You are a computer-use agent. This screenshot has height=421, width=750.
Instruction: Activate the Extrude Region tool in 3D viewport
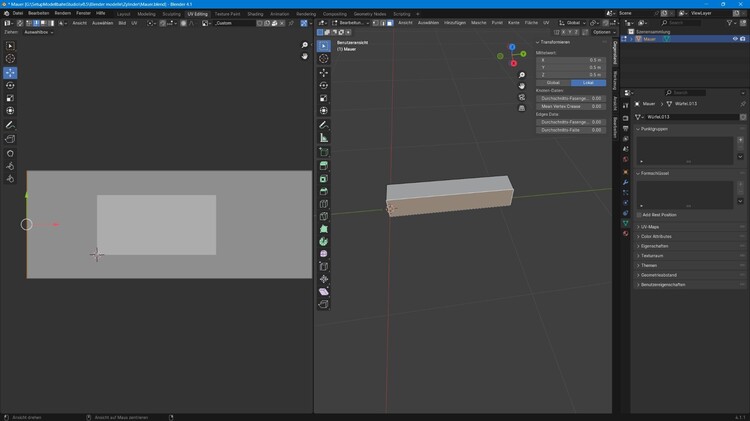click(324, 165)
